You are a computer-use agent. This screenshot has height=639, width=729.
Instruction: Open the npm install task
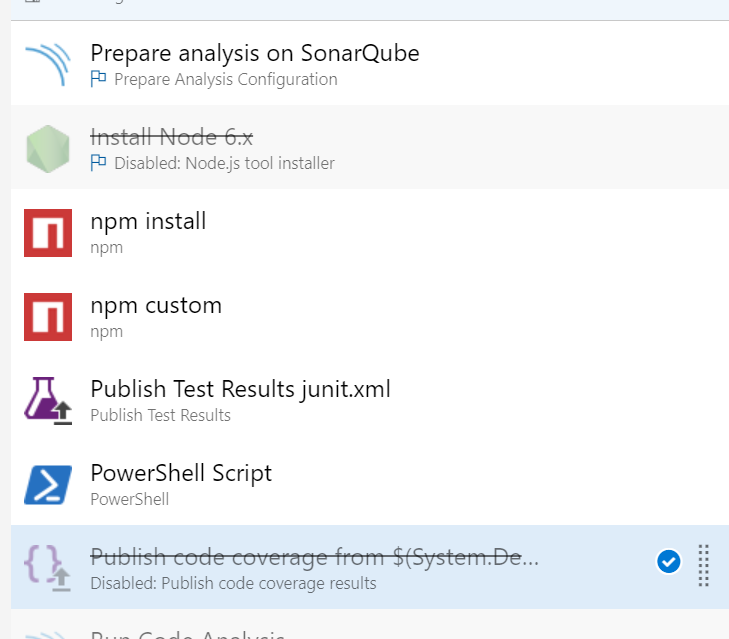point(148,221)
